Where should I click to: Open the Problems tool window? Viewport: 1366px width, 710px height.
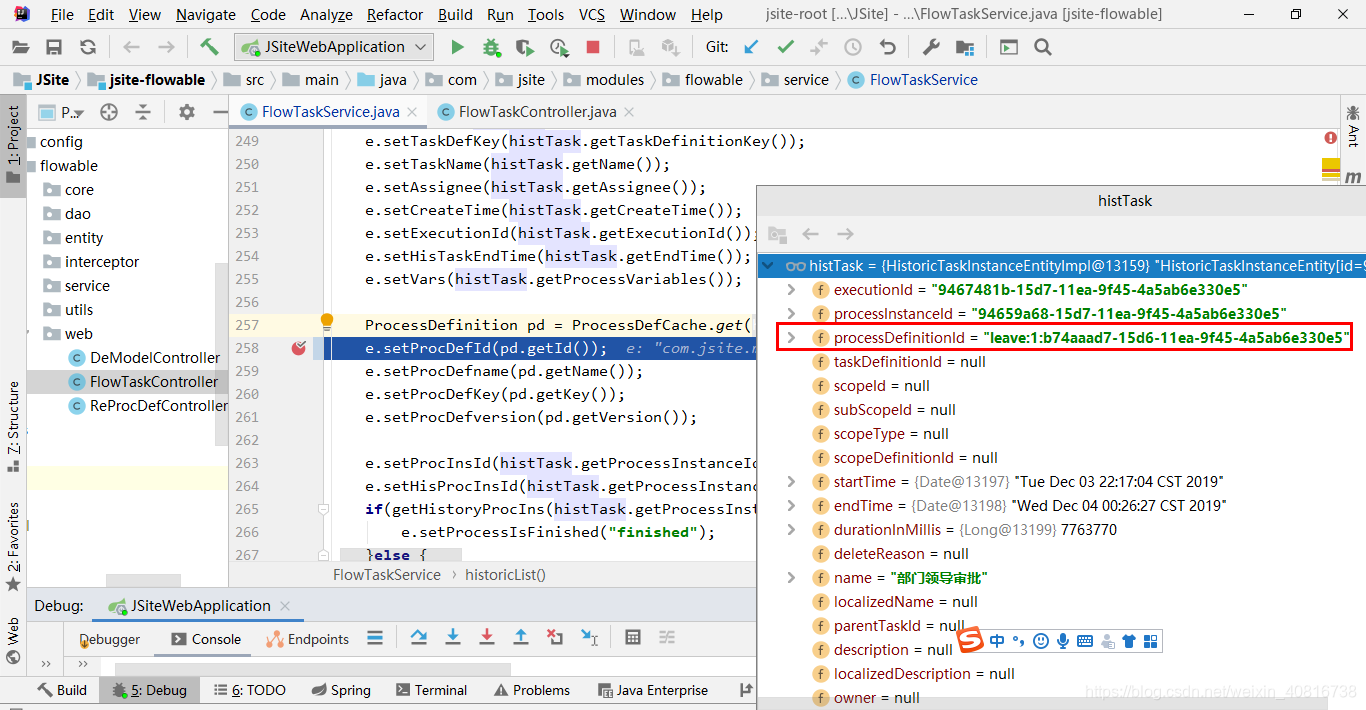pos(530,690)
